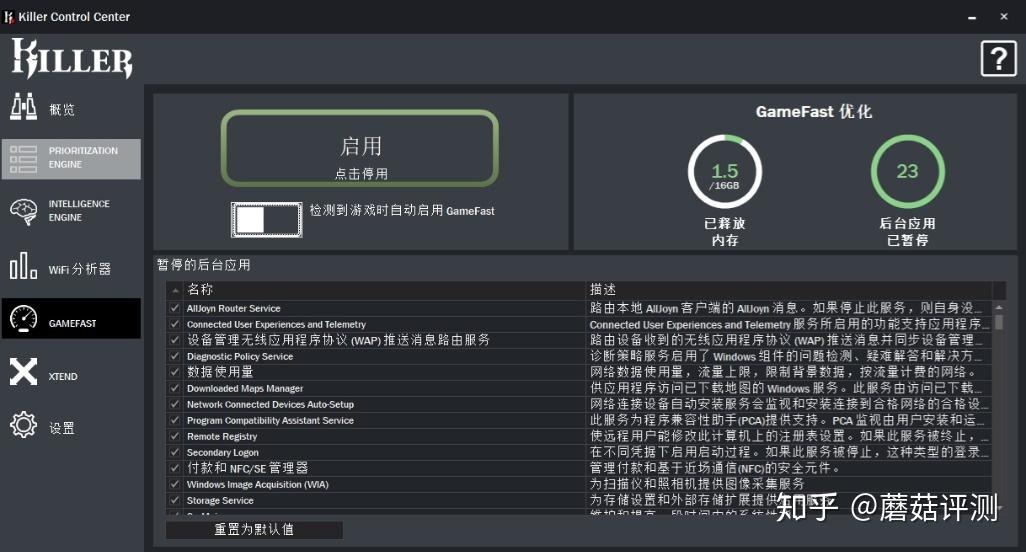1026x552 pixels.
Task: Click the Killer logo
Action: (72, 58)
